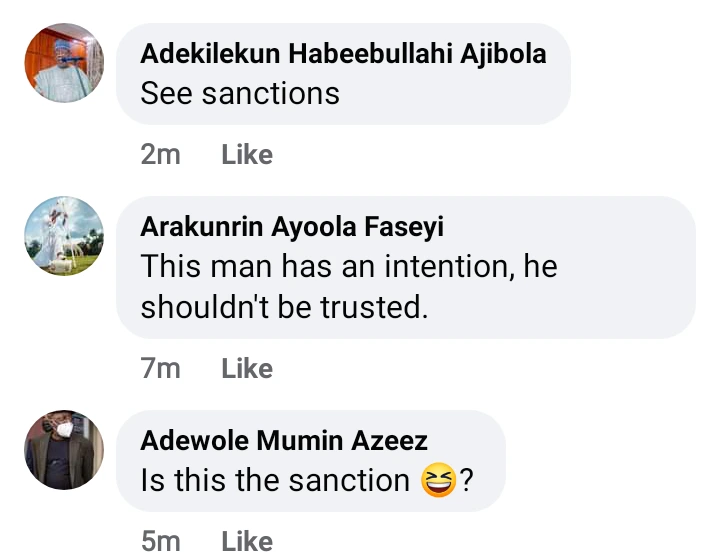Click the 2m timestamp
This screenshot has width=720, height=554.
point(160,155)
